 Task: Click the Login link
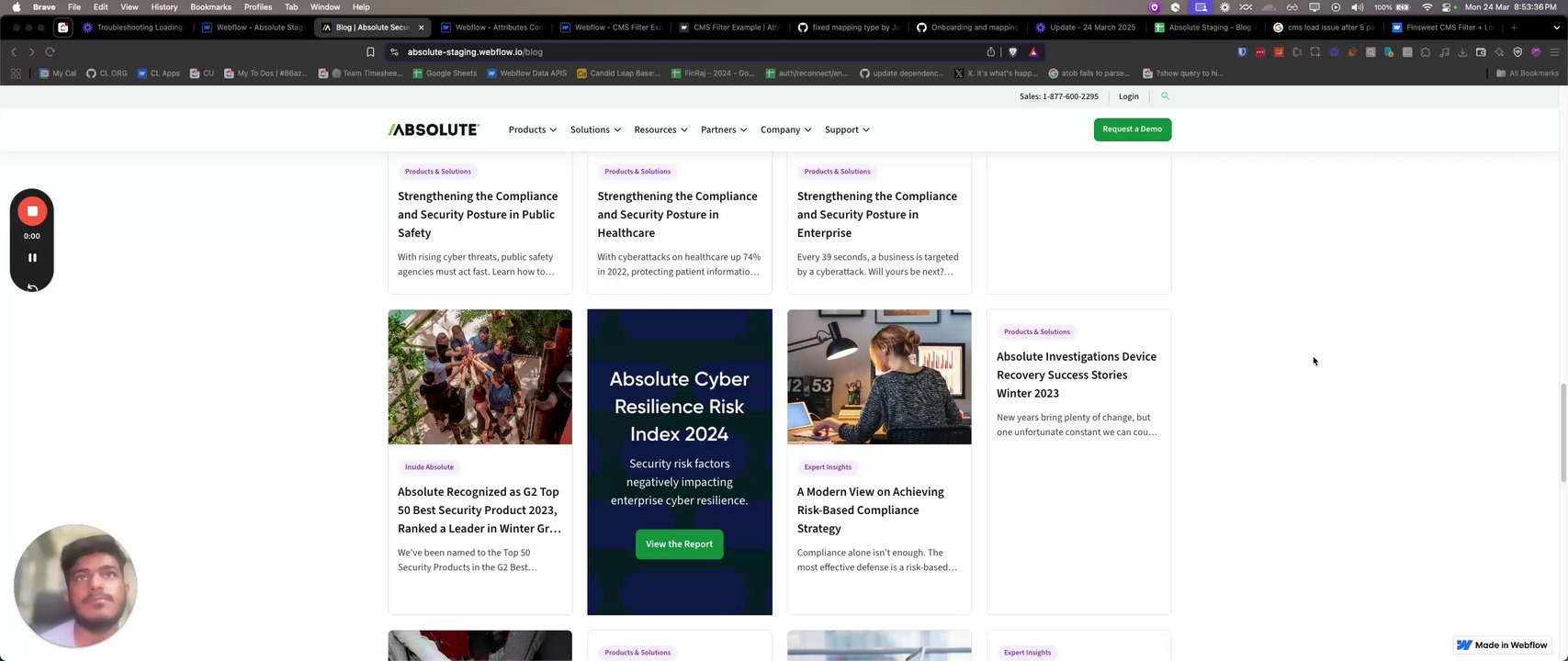[1129, 96]
